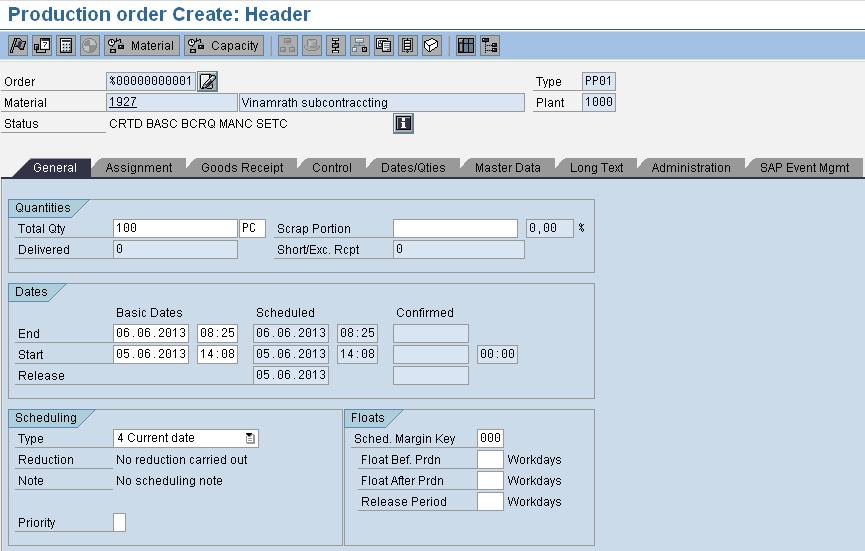Click the status info icon

point(403,123)
